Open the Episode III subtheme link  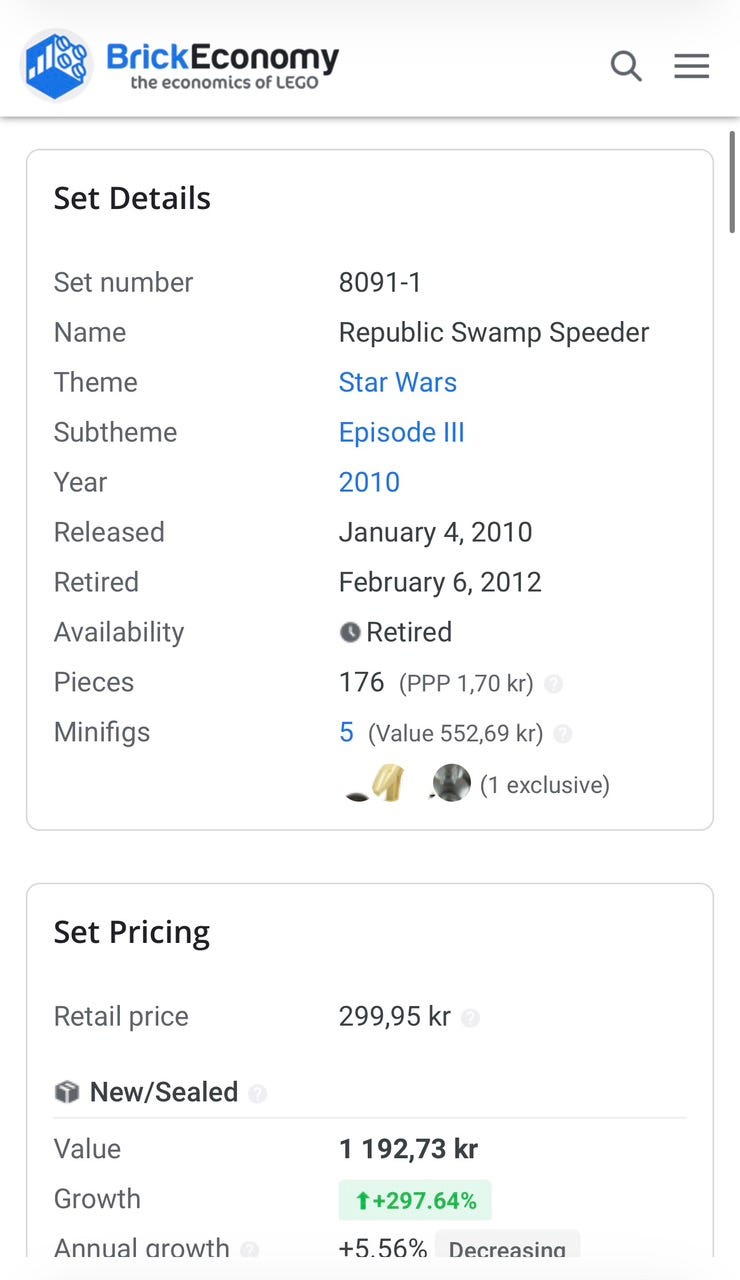[401, 432]
